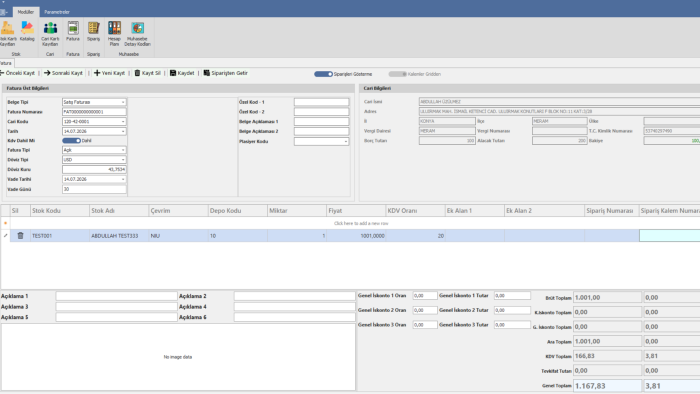Click Genel İskonto 1 Tutar field
Screen dimensions: 700x394
click(x=512, y=295)
